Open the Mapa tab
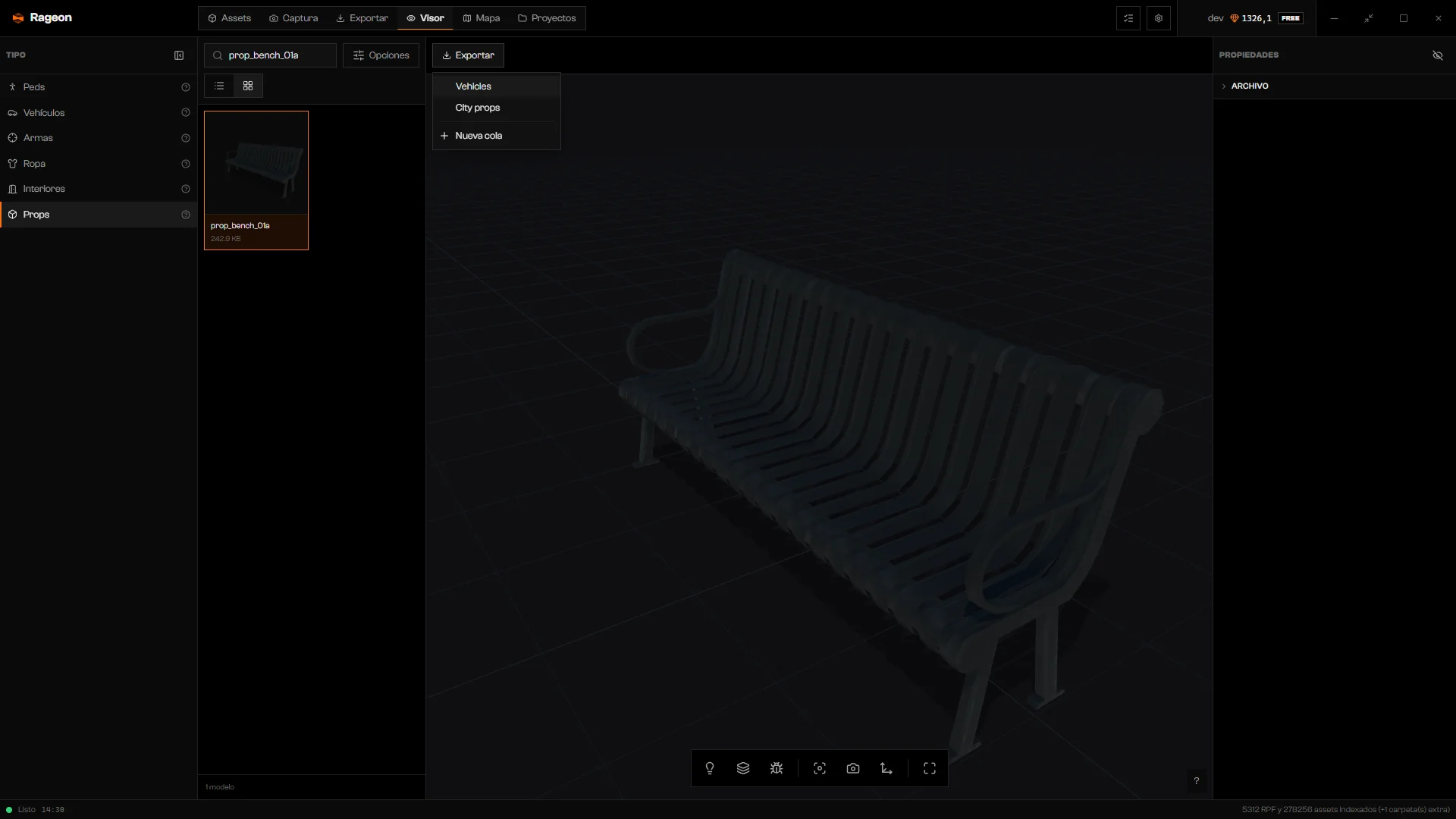Screen dimensions: 1456x819 482,18
